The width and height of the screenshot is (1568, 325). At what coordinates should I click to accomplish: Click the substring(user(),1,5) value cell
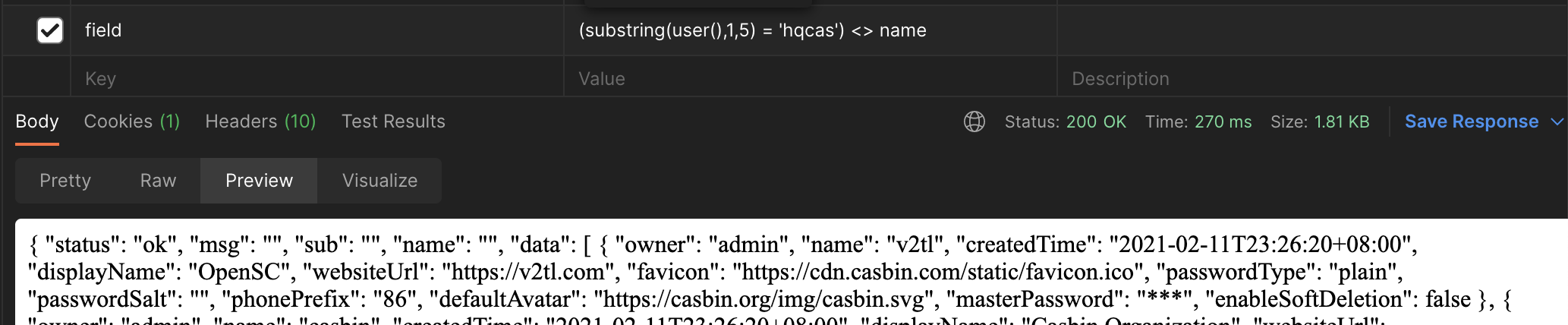811,30
